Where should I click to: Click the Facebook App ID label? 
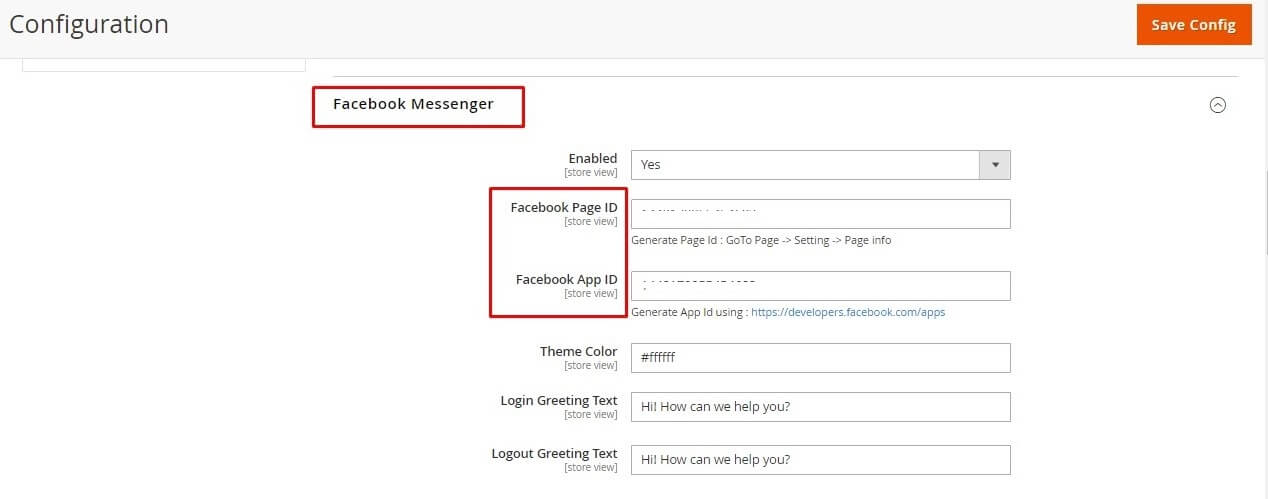pyautogui.click(x=566, y=280)
